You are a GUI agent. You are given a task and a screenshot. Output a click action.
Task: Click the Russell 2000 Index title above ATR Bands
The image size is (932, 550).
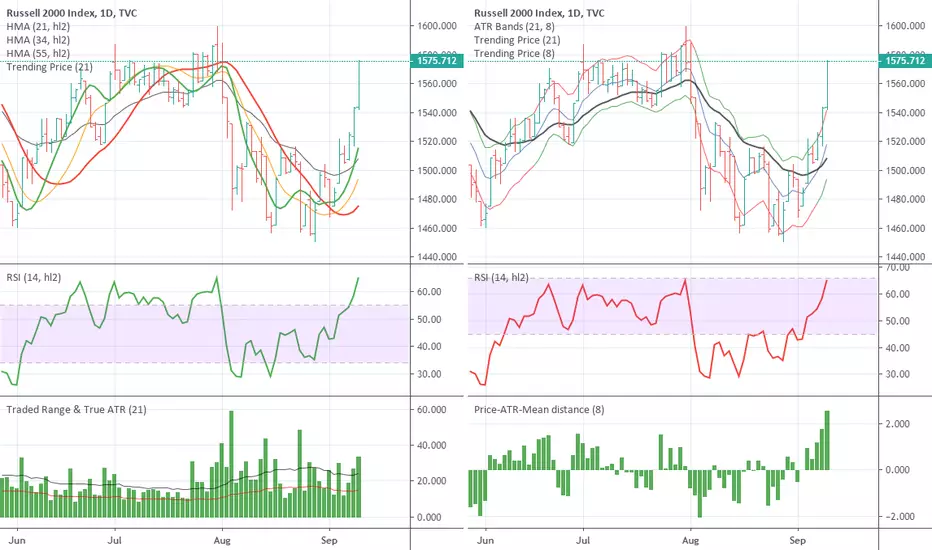(x=539, y=12)
